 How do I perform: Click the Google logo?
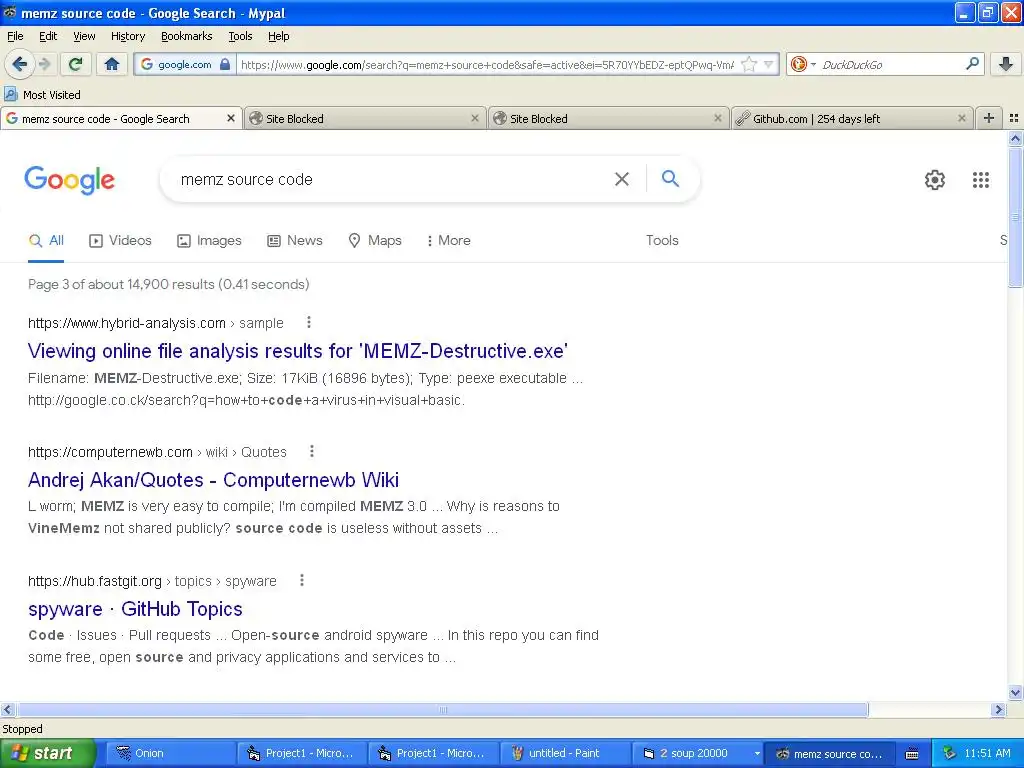tap(69, 180)
